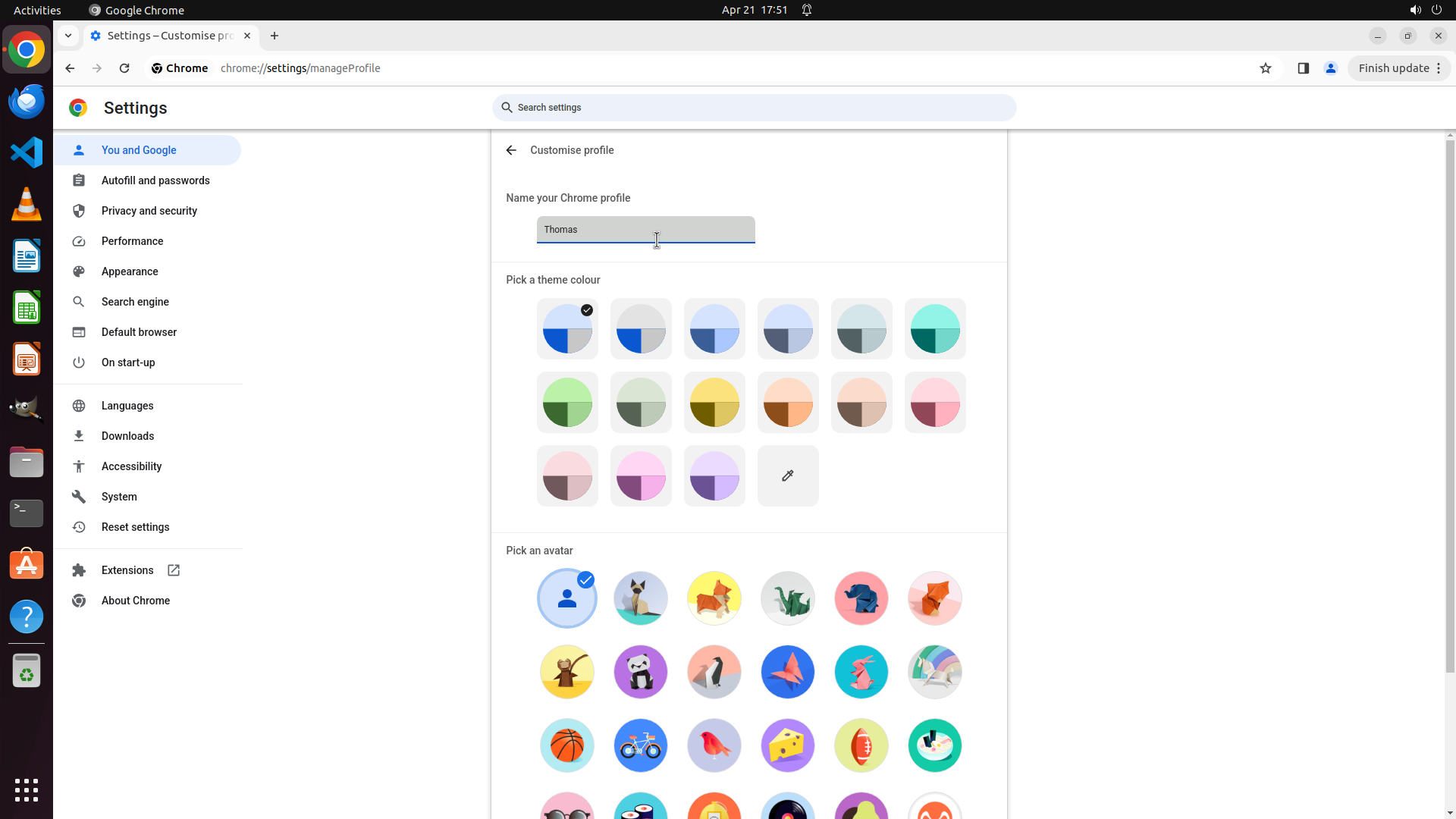Reload the page with the refresh icon

(124, 68)
